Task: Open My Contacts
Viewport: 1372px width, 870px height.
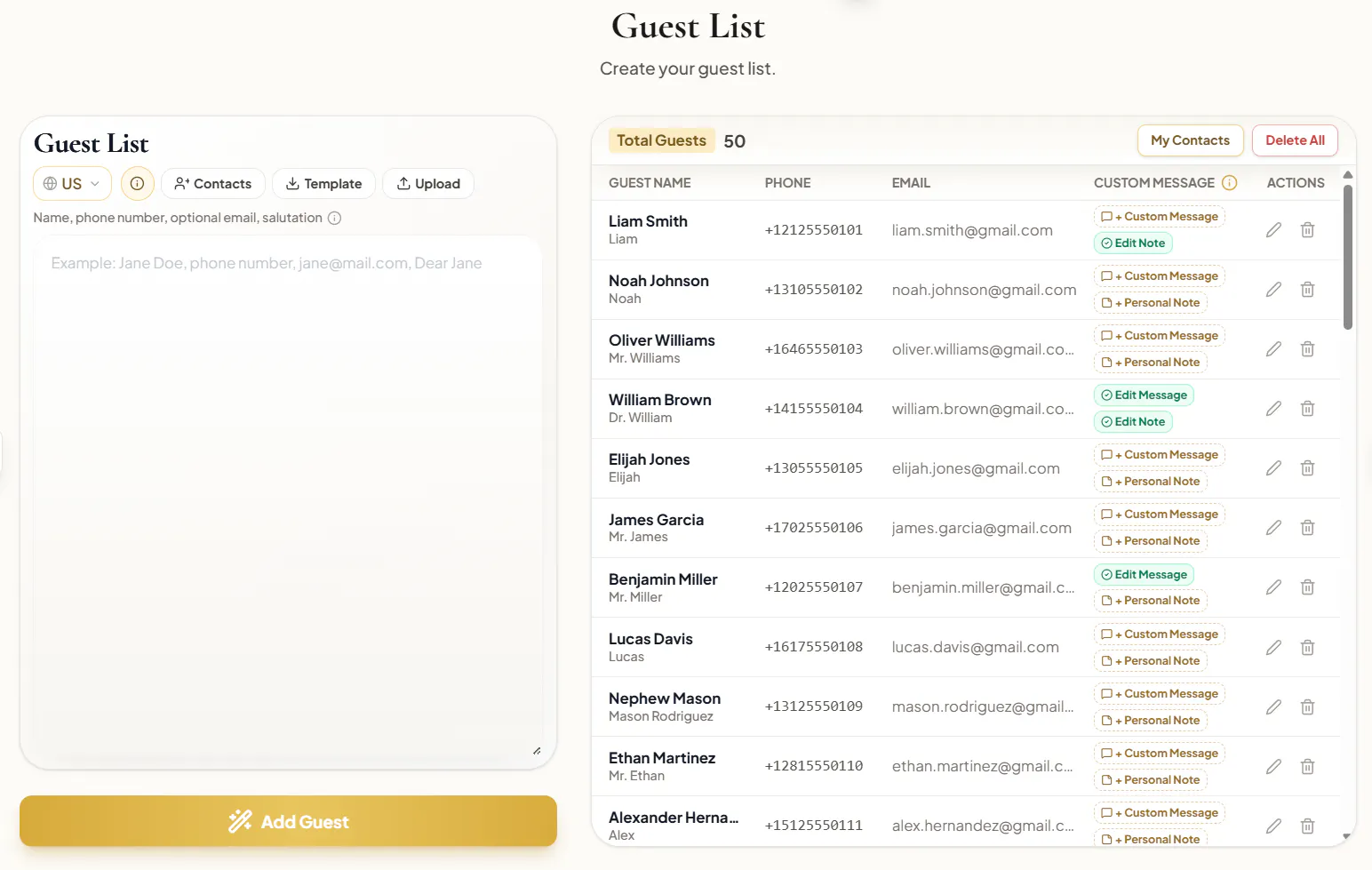Action: pos(1190,140)
